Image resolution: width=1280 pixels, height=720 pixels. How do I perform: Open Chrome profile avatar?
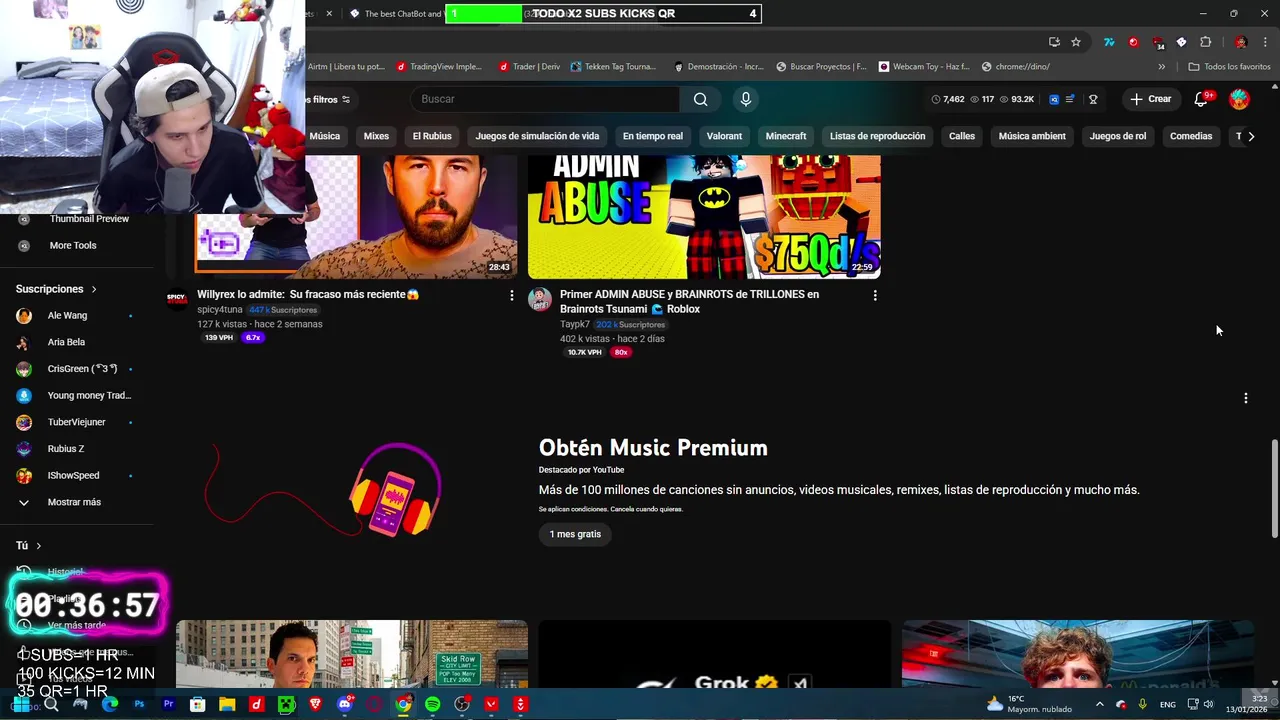pyautogui.click(x=1241, y=42)
